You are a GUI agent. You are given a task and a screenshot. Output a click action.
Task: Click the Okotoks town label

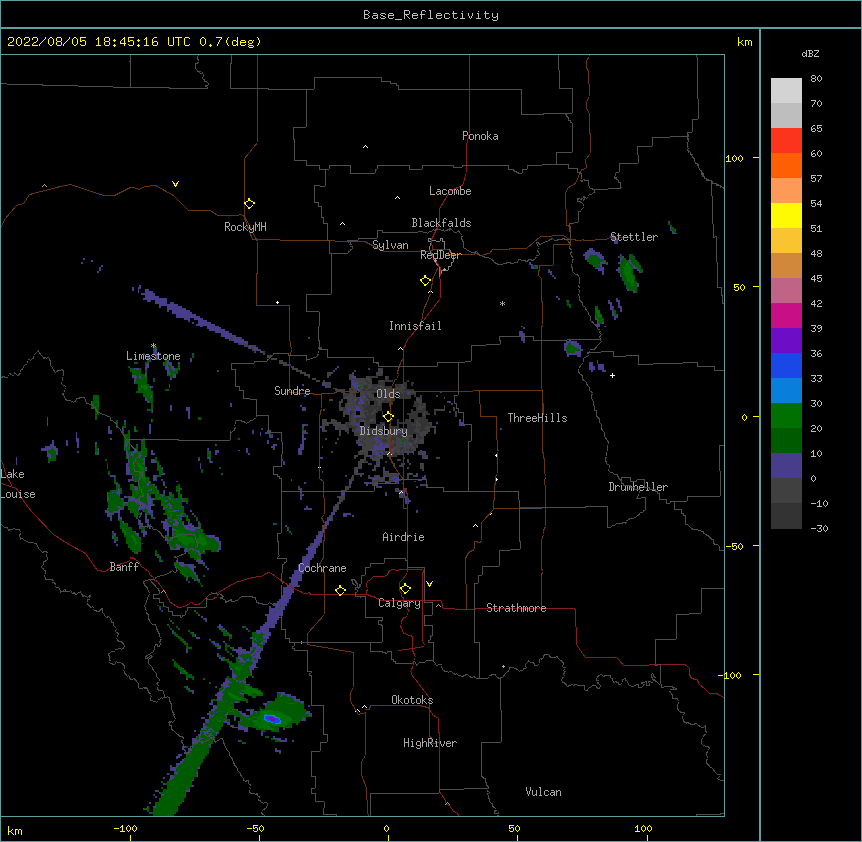[412, 700]
